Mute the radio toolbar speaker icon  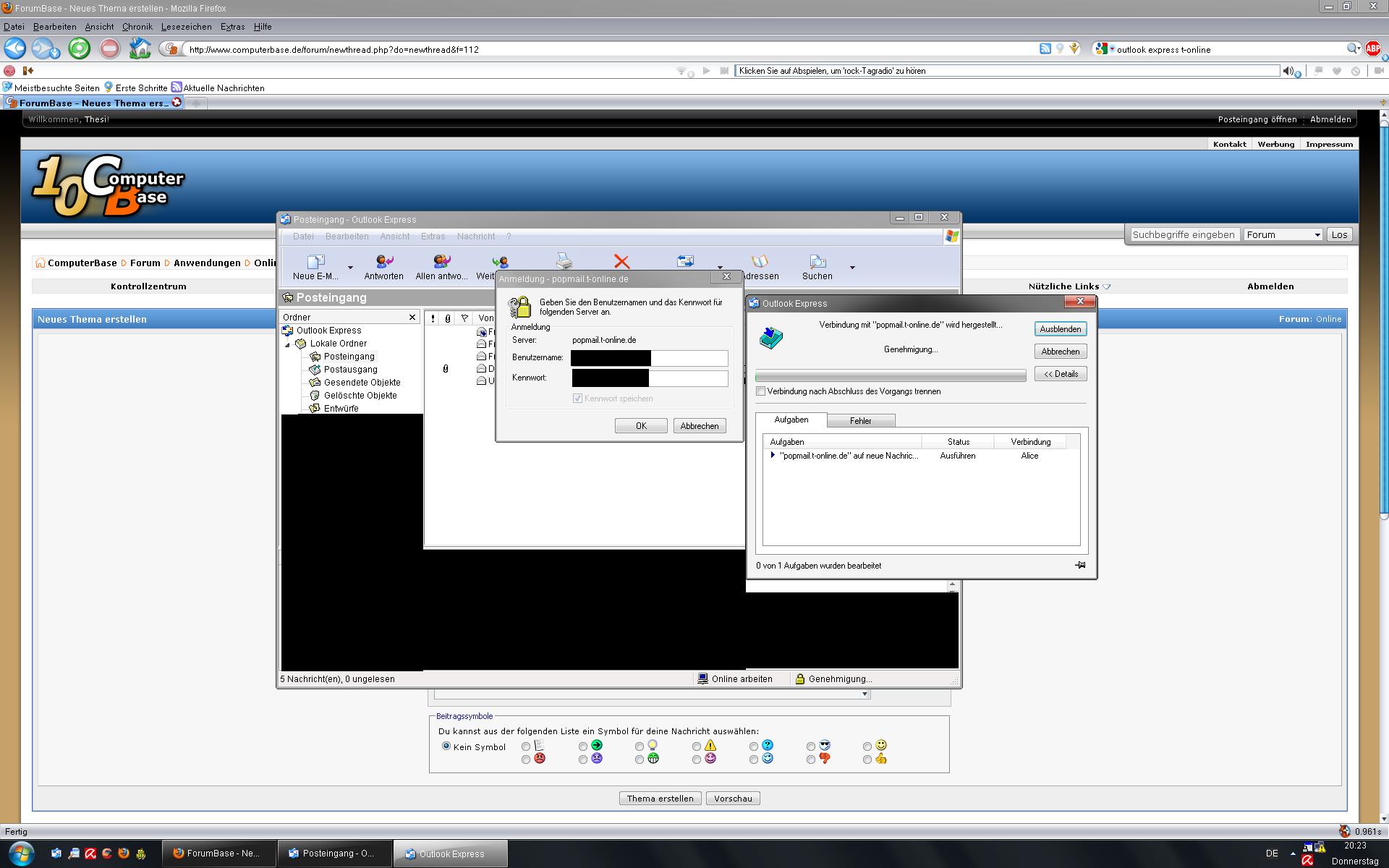tap(1288, 71)
